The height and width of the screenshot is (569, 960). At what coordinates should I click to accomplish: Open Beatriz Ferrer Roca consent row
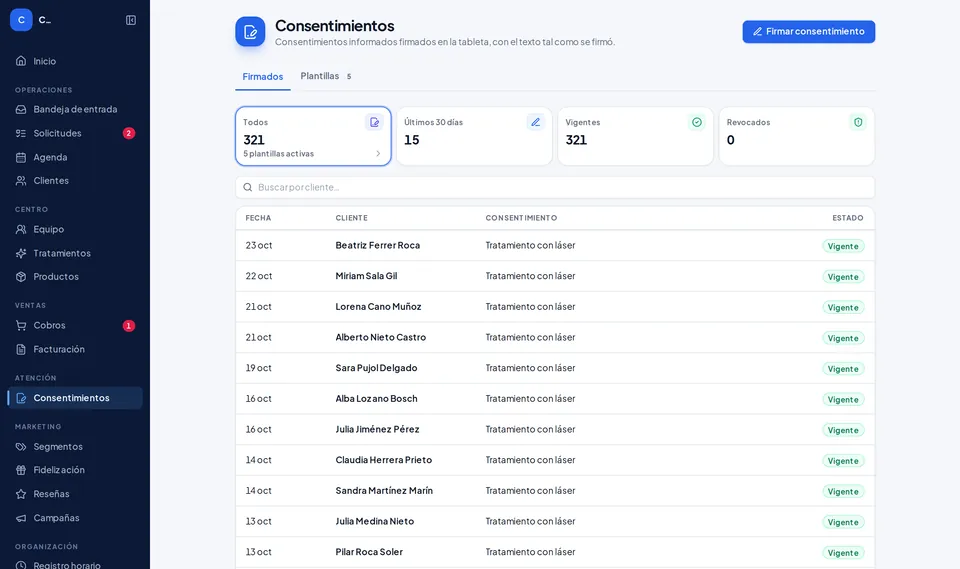(x=555, y=246)
